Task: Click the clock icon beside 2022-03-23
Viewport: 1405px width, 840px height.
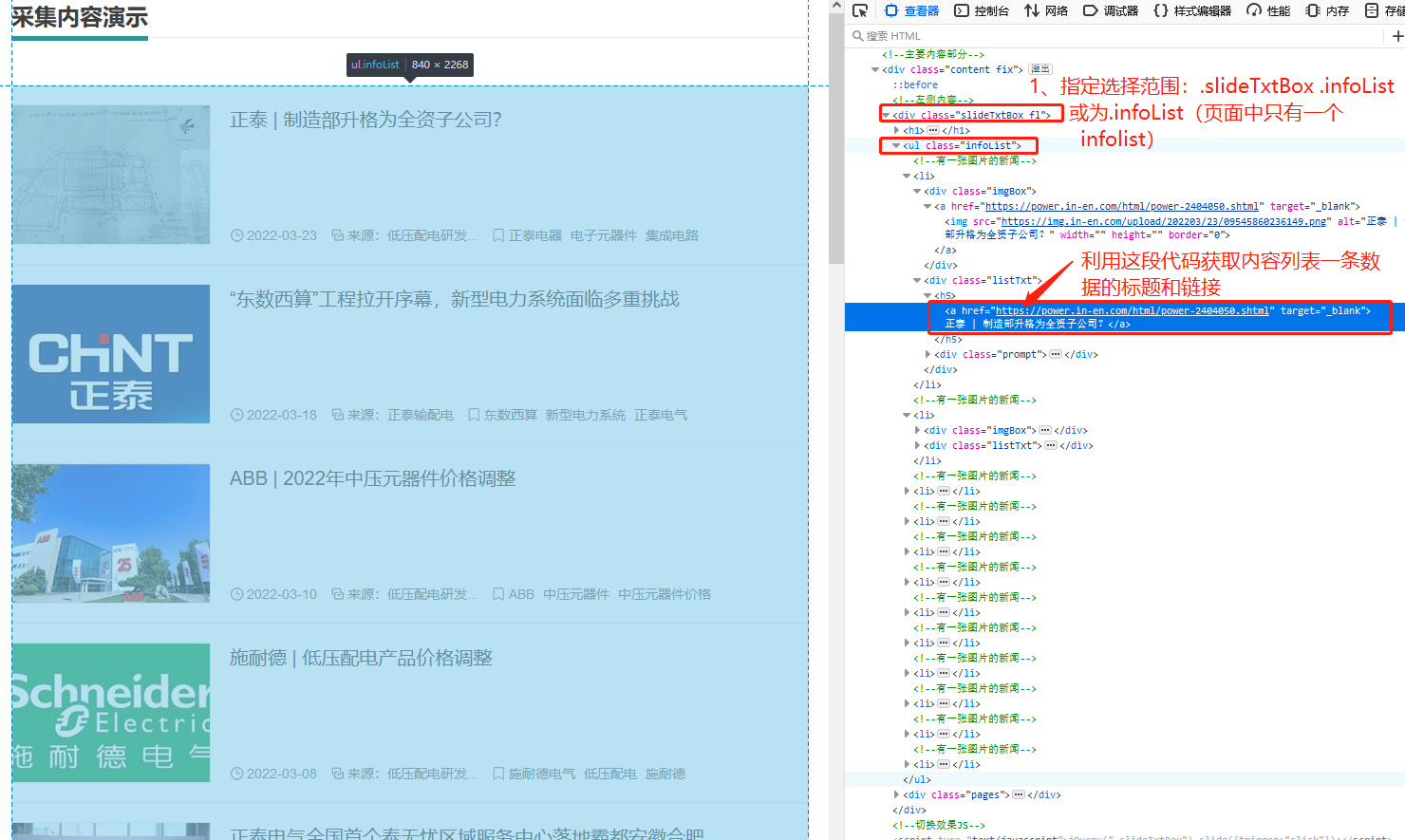Action: coord(236,235)
